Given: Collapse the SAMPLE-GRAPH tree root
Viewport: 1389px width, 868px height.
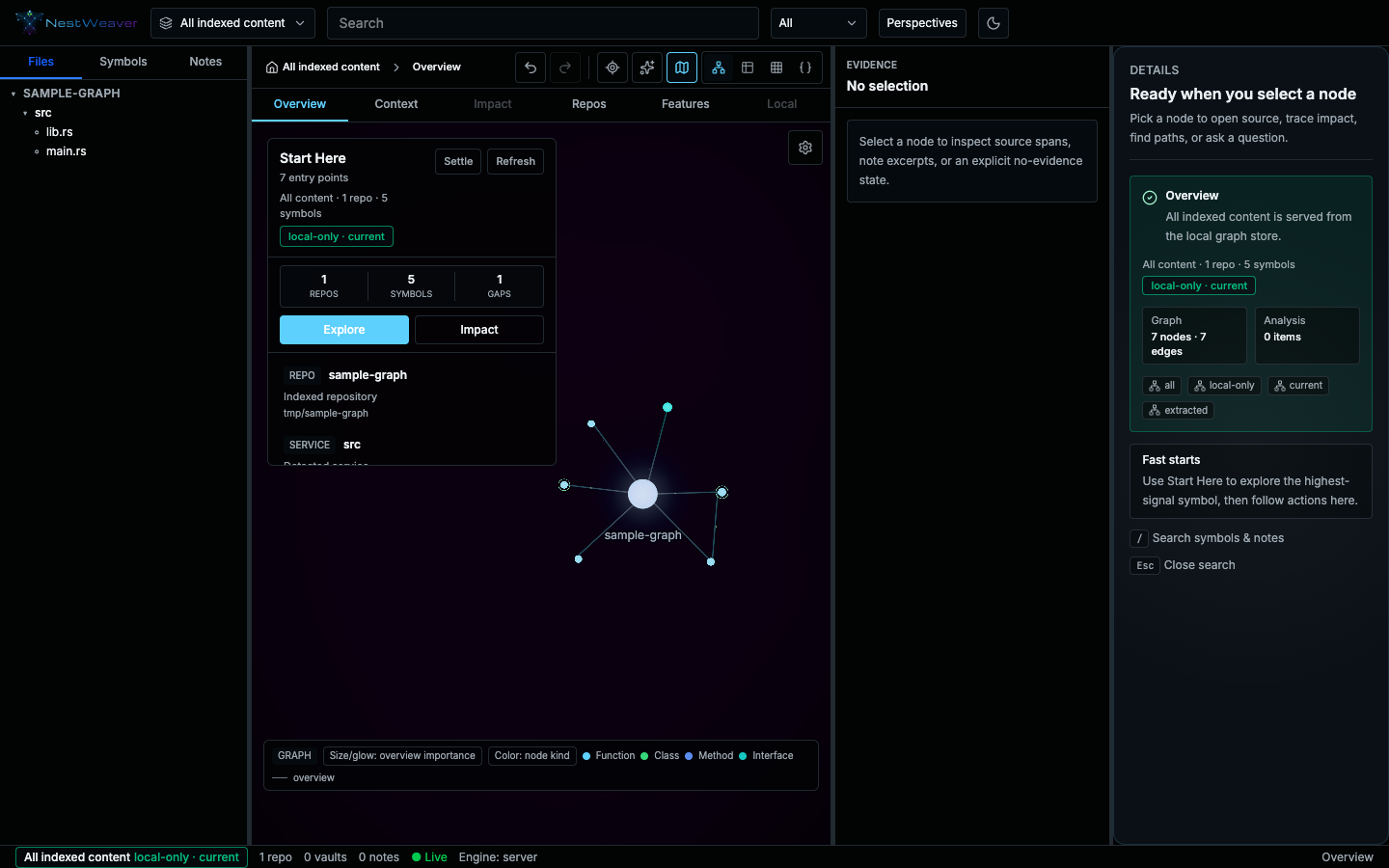Looking at the screenshot, I should (x=14, y=94).
